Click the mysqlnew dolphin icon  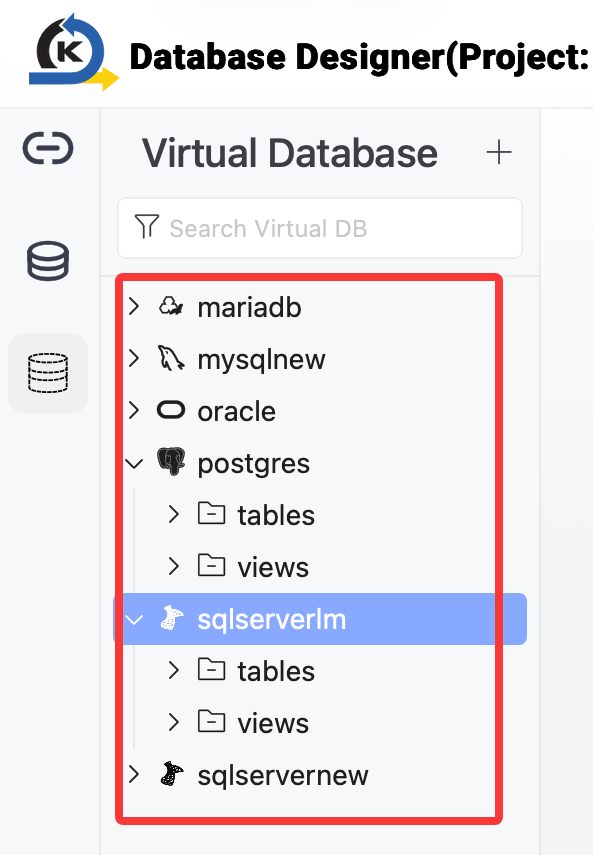tap(171, 358)
